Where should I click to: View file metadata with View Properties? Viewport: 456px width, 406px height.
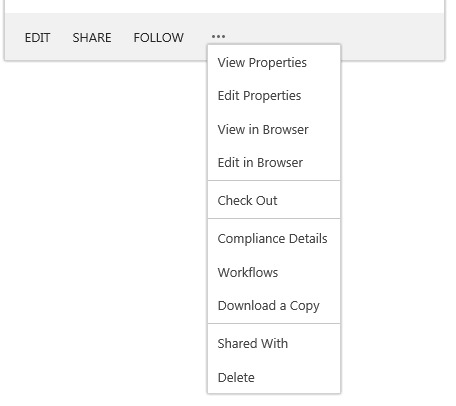(274, 63)
